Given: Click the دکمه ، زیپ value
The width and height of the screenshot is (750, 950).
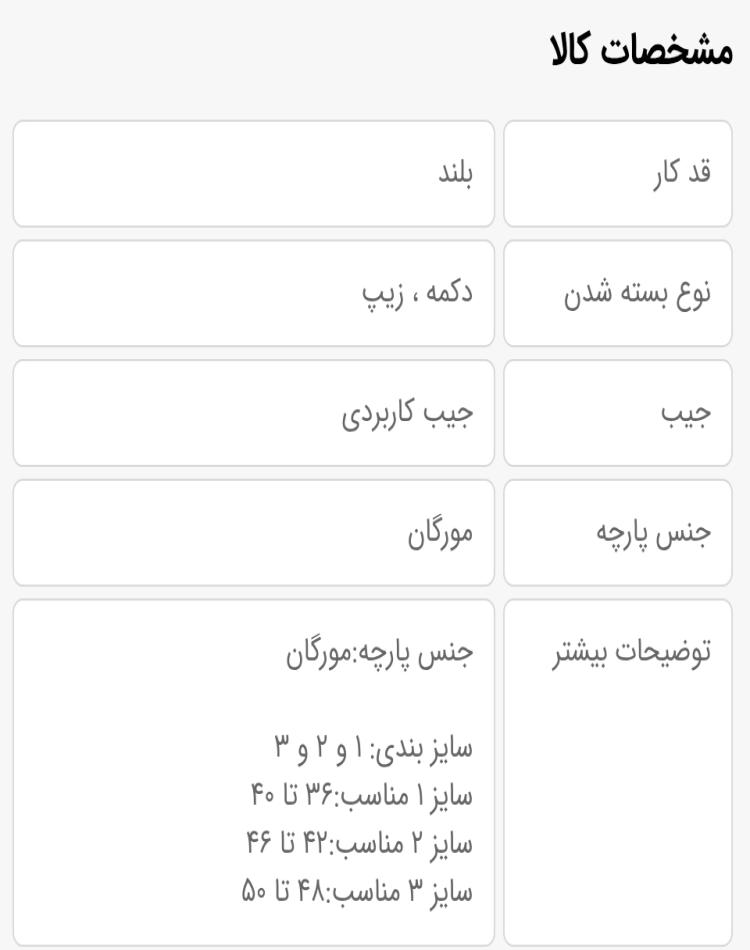Looking at the screenshot, I should [x=417, y=293].
